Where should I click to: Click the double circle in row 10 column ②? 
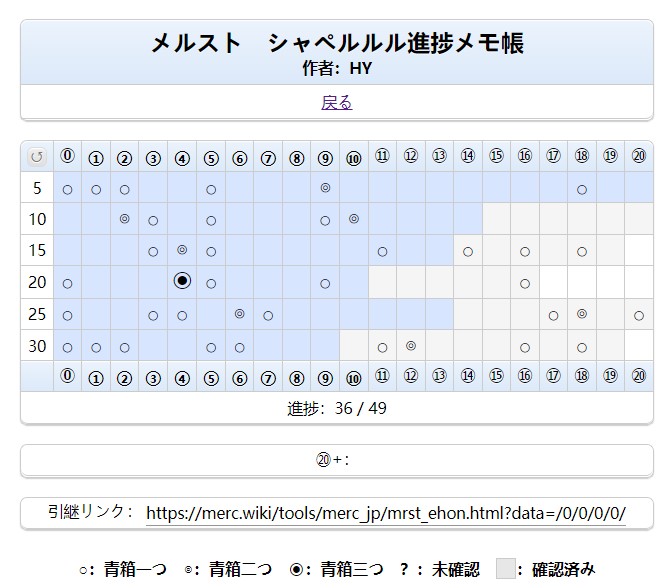[x=125, y=219]
